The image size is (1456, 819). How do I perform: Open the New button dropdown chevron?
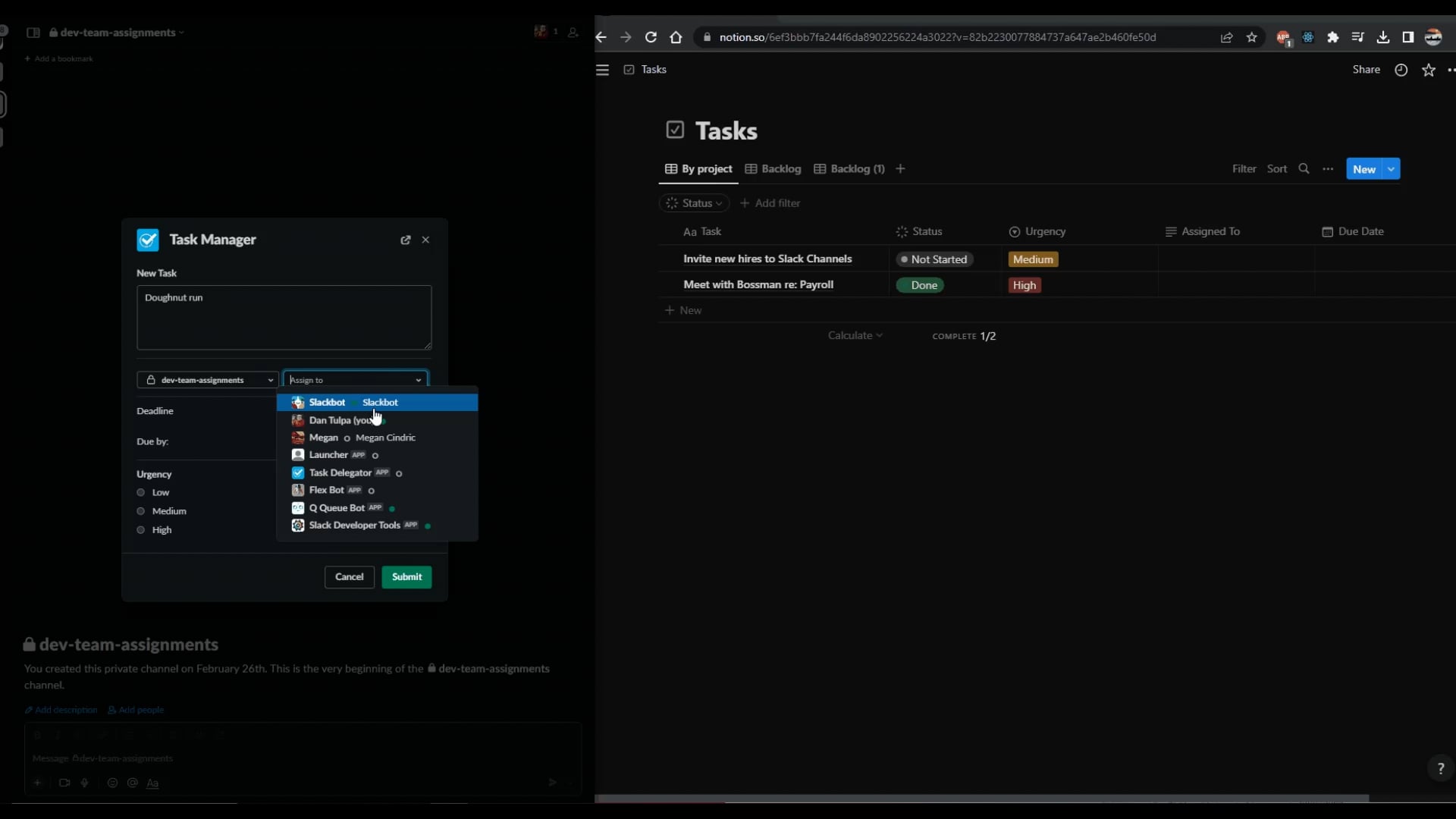(1392, 168)
